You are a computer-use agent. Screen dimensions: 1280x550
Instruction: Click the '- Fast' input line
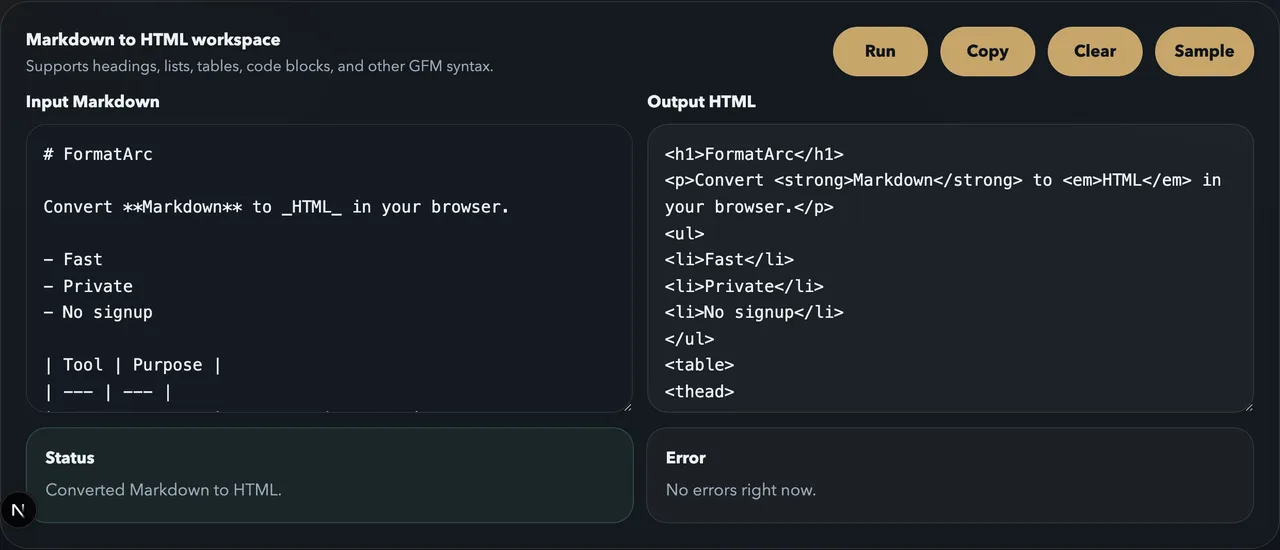pos(73,259)
